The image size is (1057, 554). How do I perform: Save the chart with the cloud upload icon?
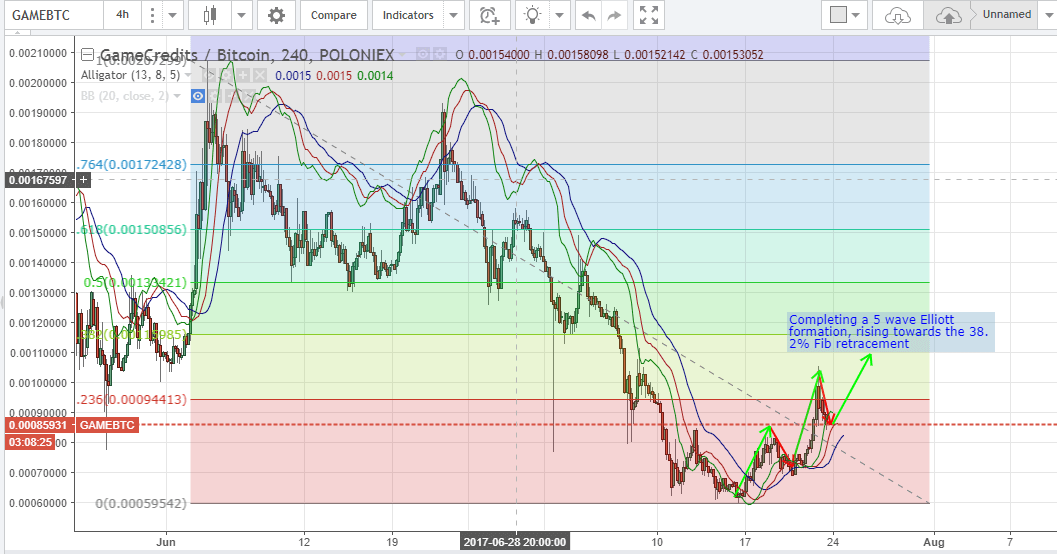(948, 15)
